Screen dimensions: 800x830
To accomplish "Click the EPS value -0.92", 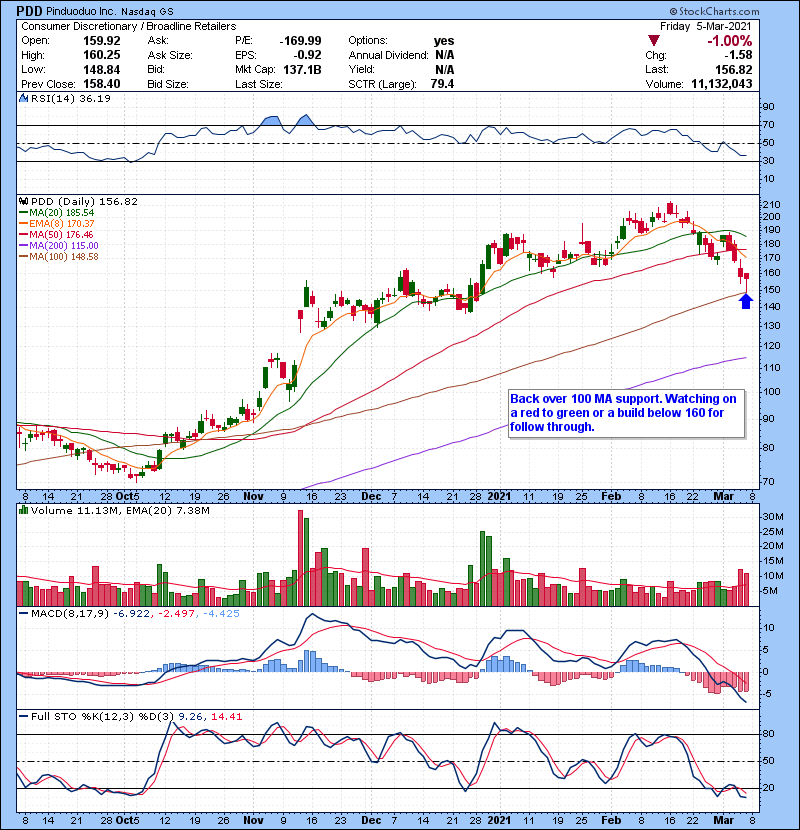I will 307,55.
